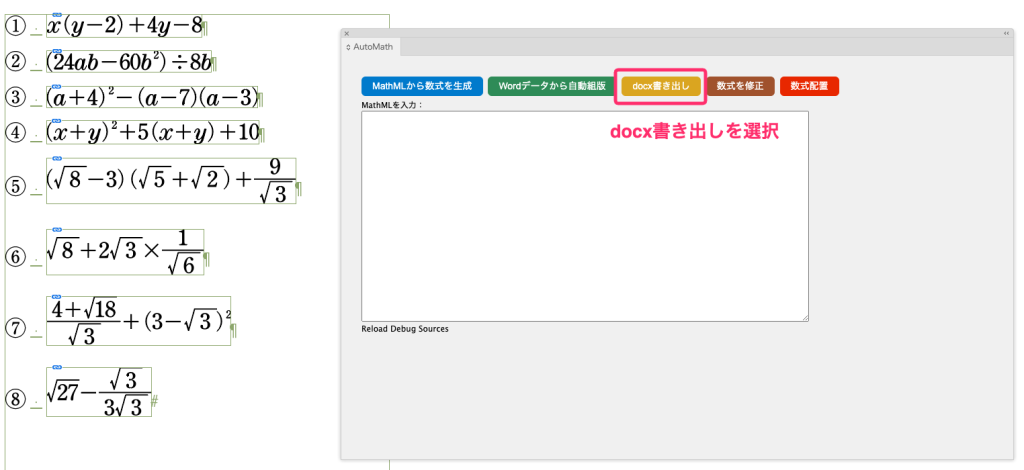The width and height of the screenshot is (1024, 470).
Task: Click Reload Debug Sources link
Action: pos(405,329)
